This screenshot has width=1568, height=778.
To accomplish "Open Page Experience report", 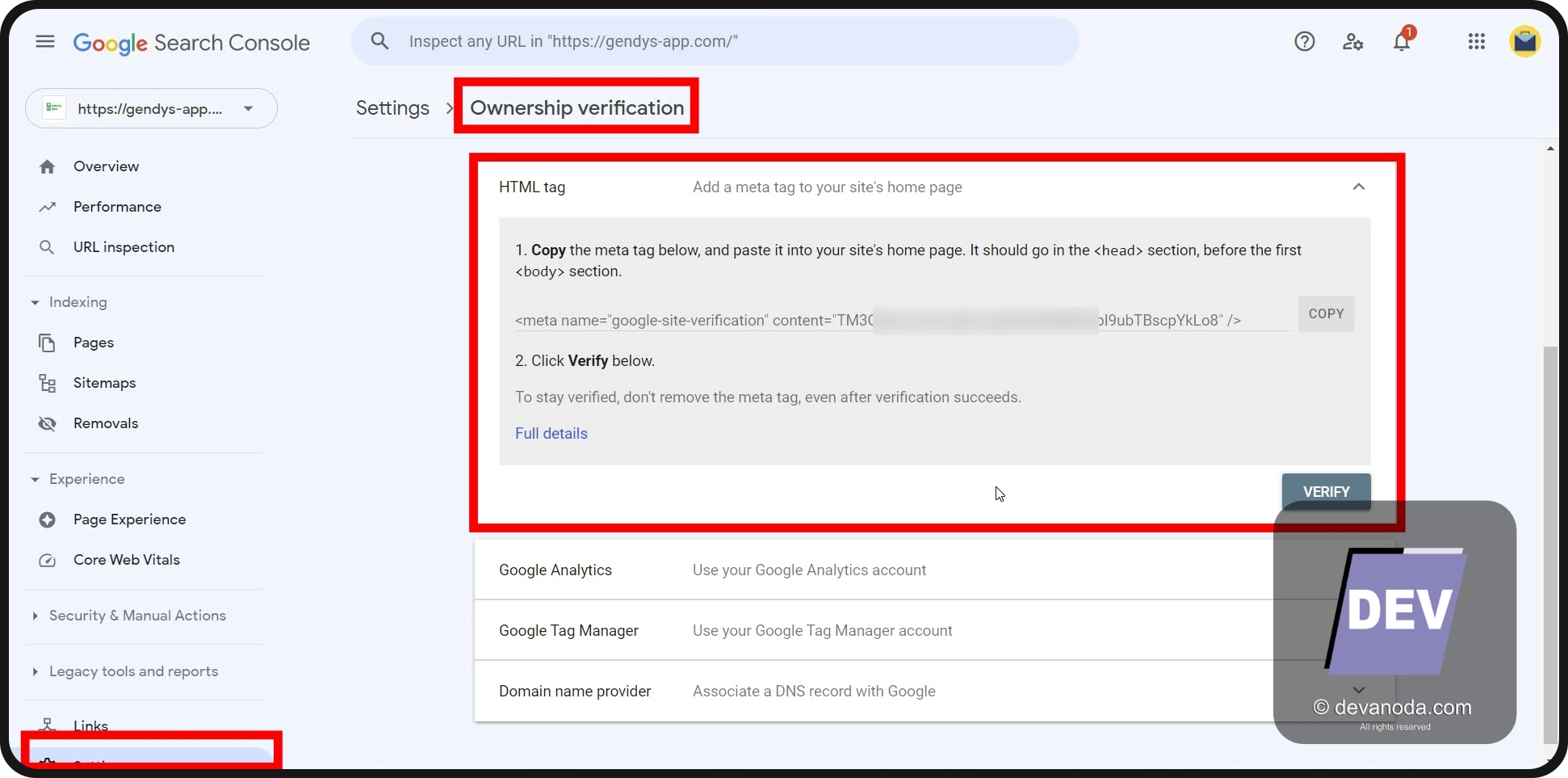I will (x=129, y=519).
